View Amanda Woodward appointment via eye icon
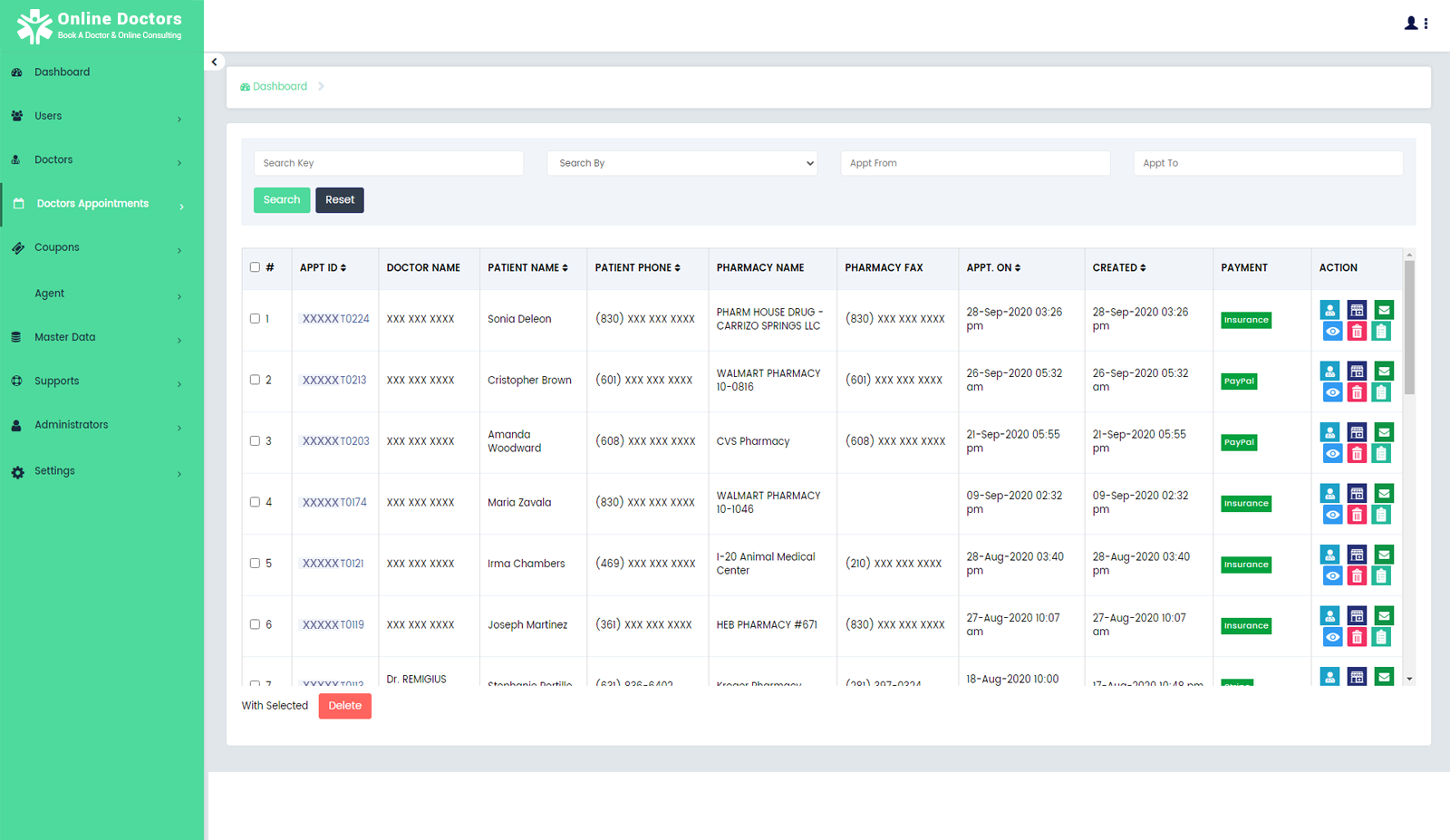This screenshot has width=1450, height=840. (1332, 454)
